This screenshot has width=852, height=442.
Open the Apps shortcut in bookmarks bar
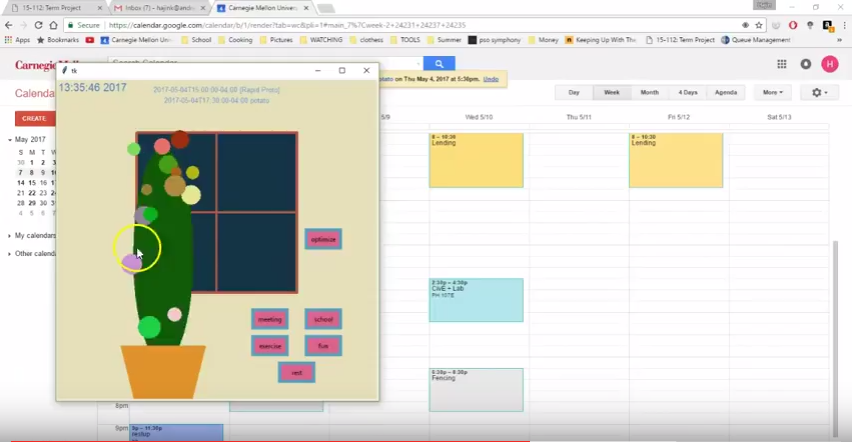[x=17, y=40]
